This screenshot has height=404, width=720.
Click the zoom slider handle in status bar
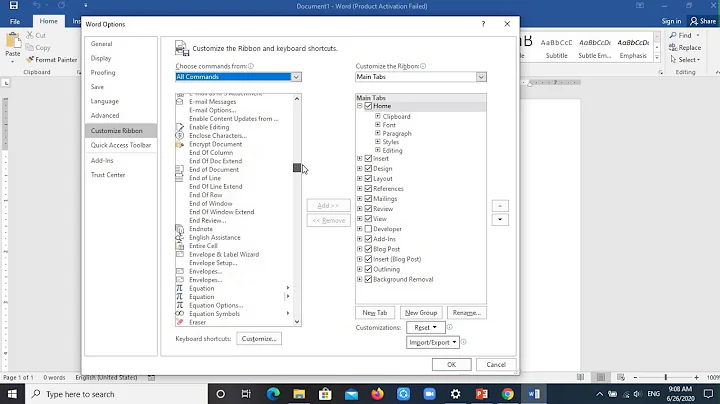point(665,377)
